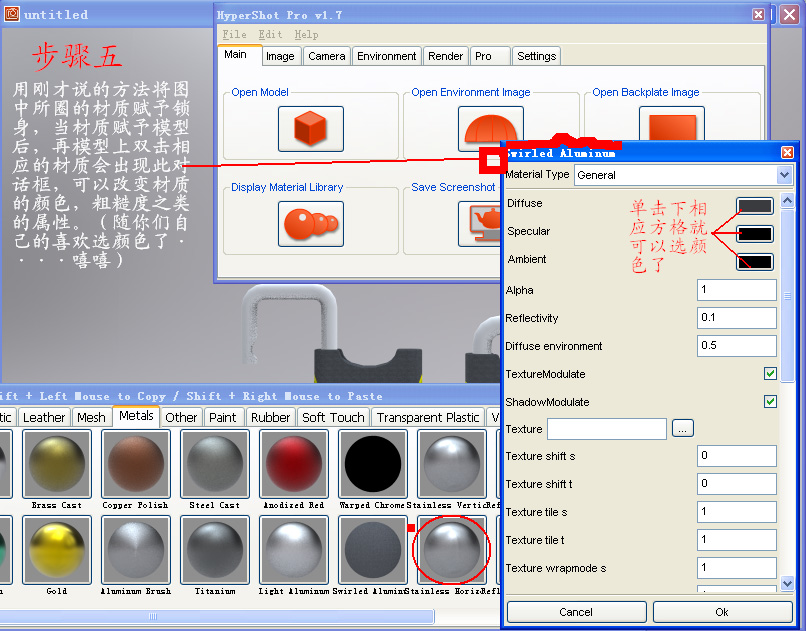Screen dimensions: 806x631
Task: Select the Gold material sphere
Action: click(x=57, y=550)
